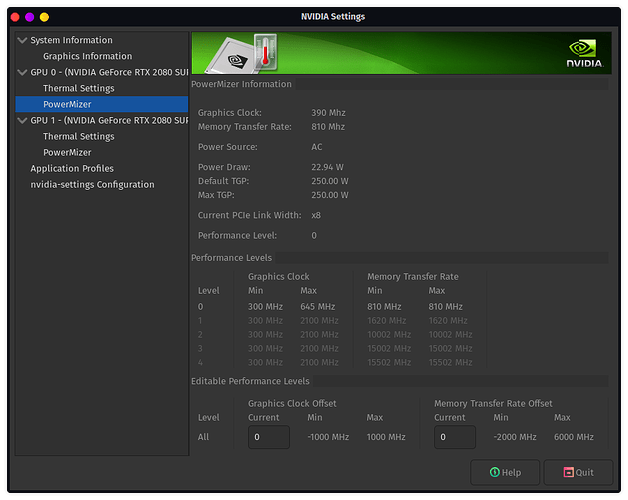Screen dimensions: 628x500
Task: Click the Max TGP value 250.00 W
Action: [x=330, y=195]
